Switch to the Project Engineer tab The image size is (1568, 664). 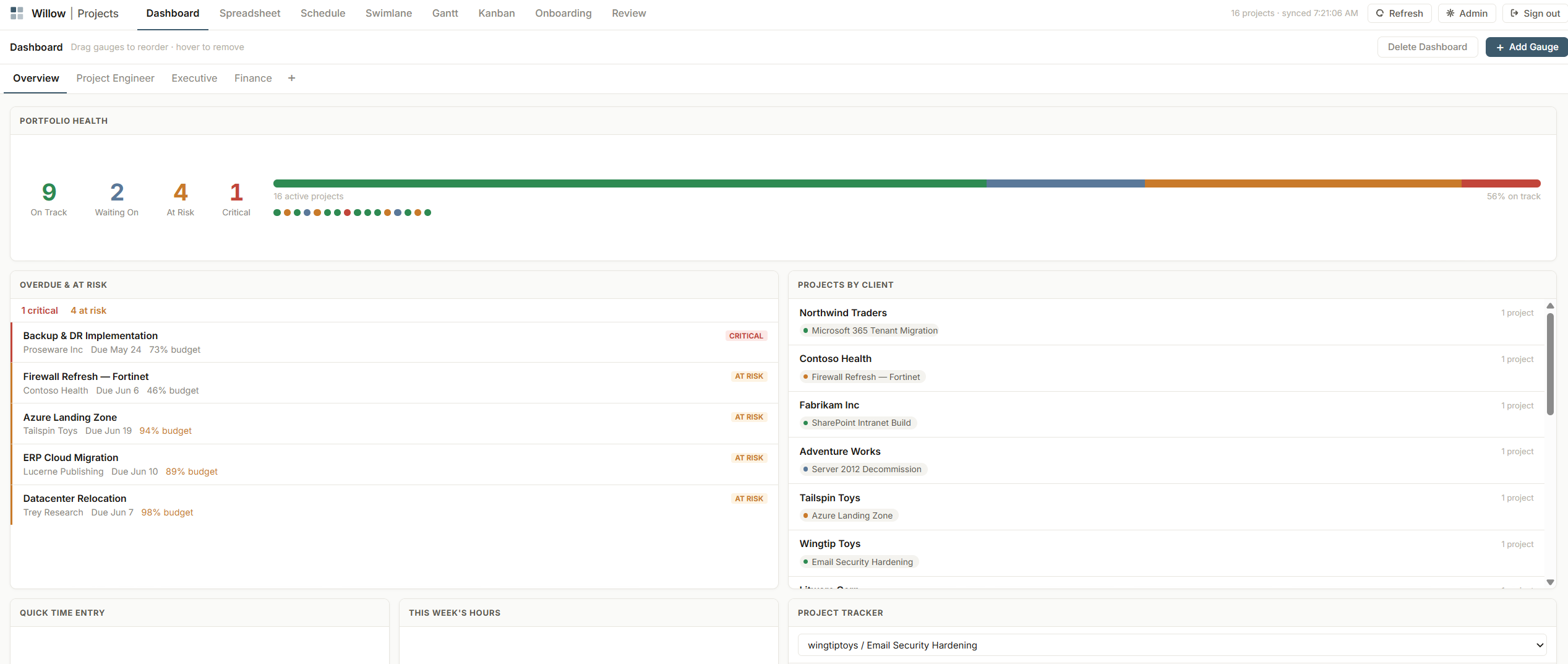click(x=115, y=78)
